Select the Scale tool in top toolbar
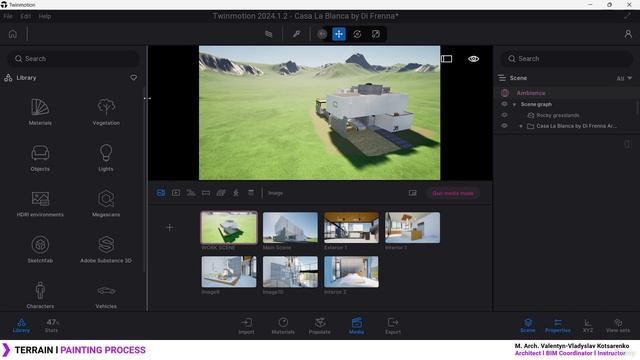640x360 pixels. pyautogui.click(x=376, y=34)
